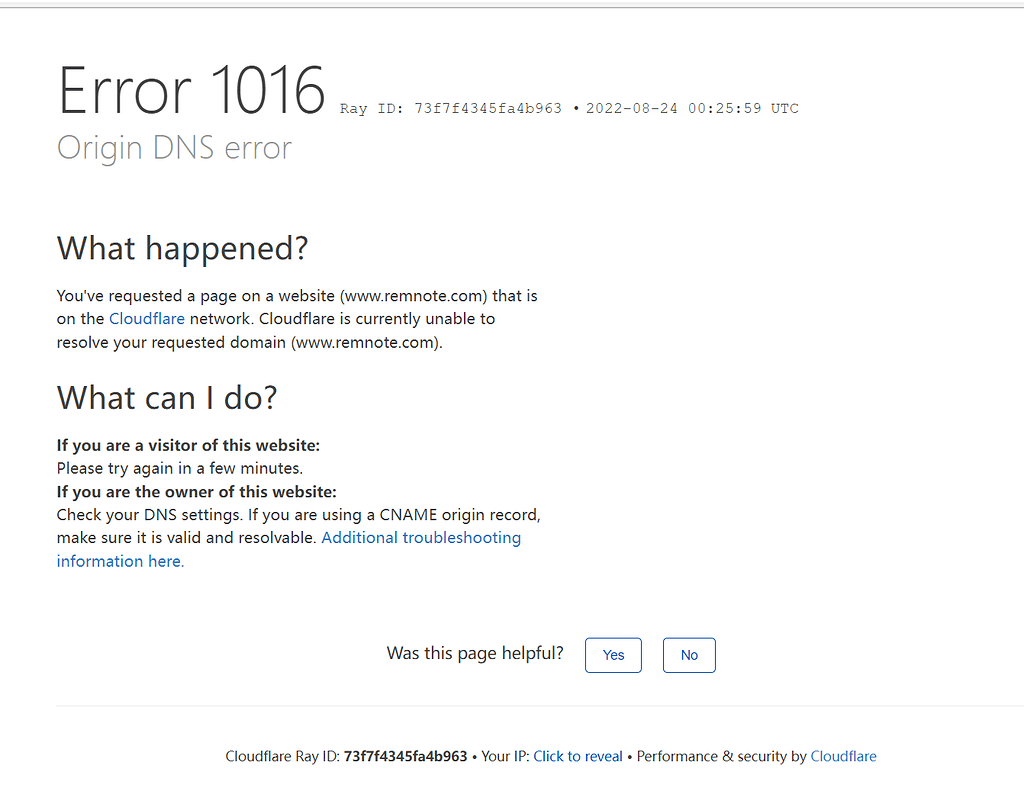The height and width of the screenshot is (788, 1024).
Task: Select the Origin DNS error subtitle
Action: [x=174, y=147]
